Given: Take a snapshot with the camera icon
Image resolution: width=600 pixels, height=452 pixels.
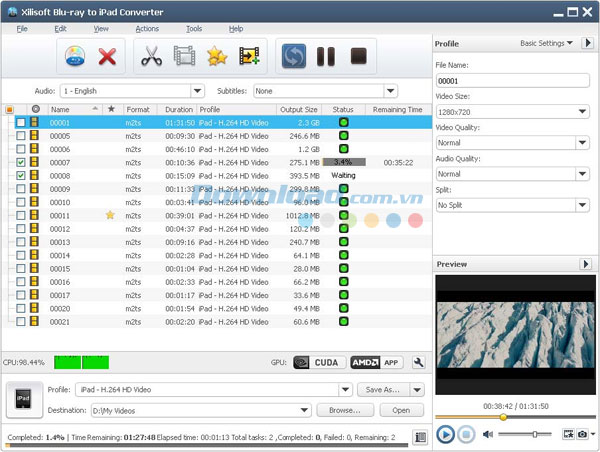Looking at the screenshot, I should pos(581,434).
